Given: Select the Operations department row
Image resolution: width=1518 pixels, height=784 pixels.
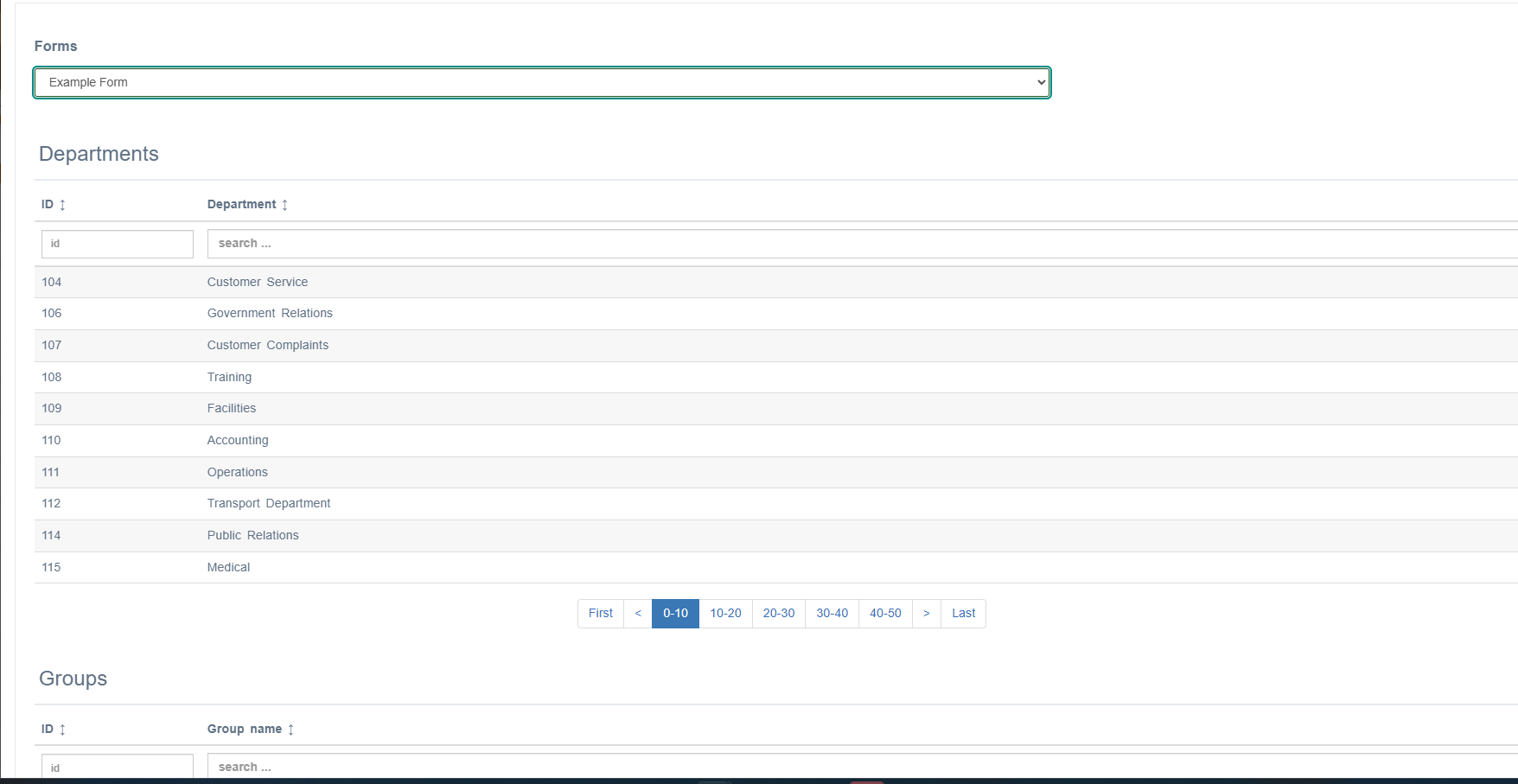Looking at the screenshot, I should [776, 473].
